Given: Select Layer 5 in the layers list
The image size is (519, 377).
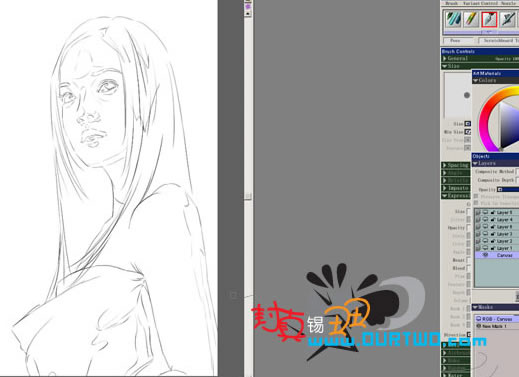Looking at the screenshot, I should [x=497, y=212].
